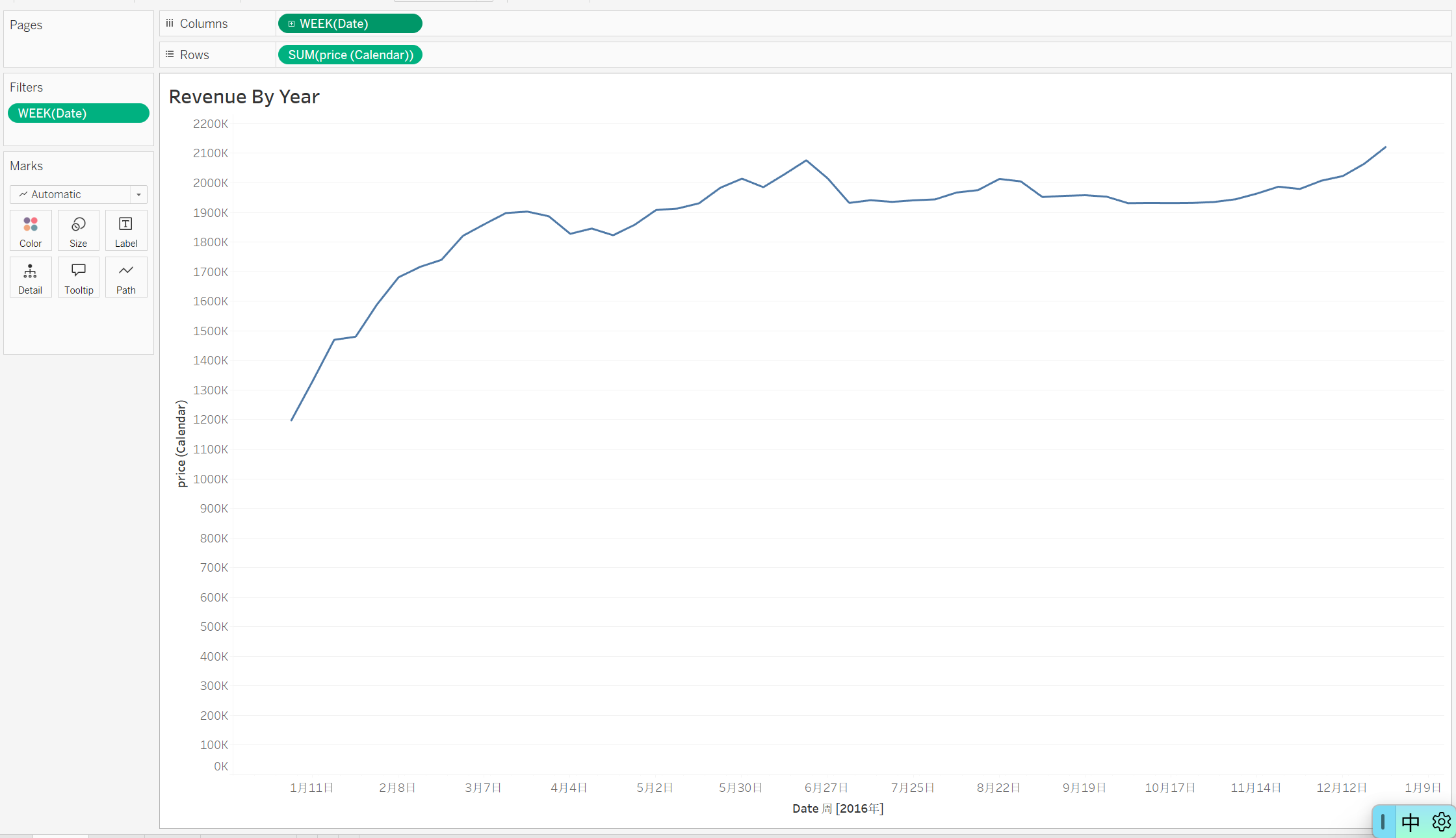Open the Detail marks card
This screenshot has height=838, width=1456.
[x=31, y=278]
